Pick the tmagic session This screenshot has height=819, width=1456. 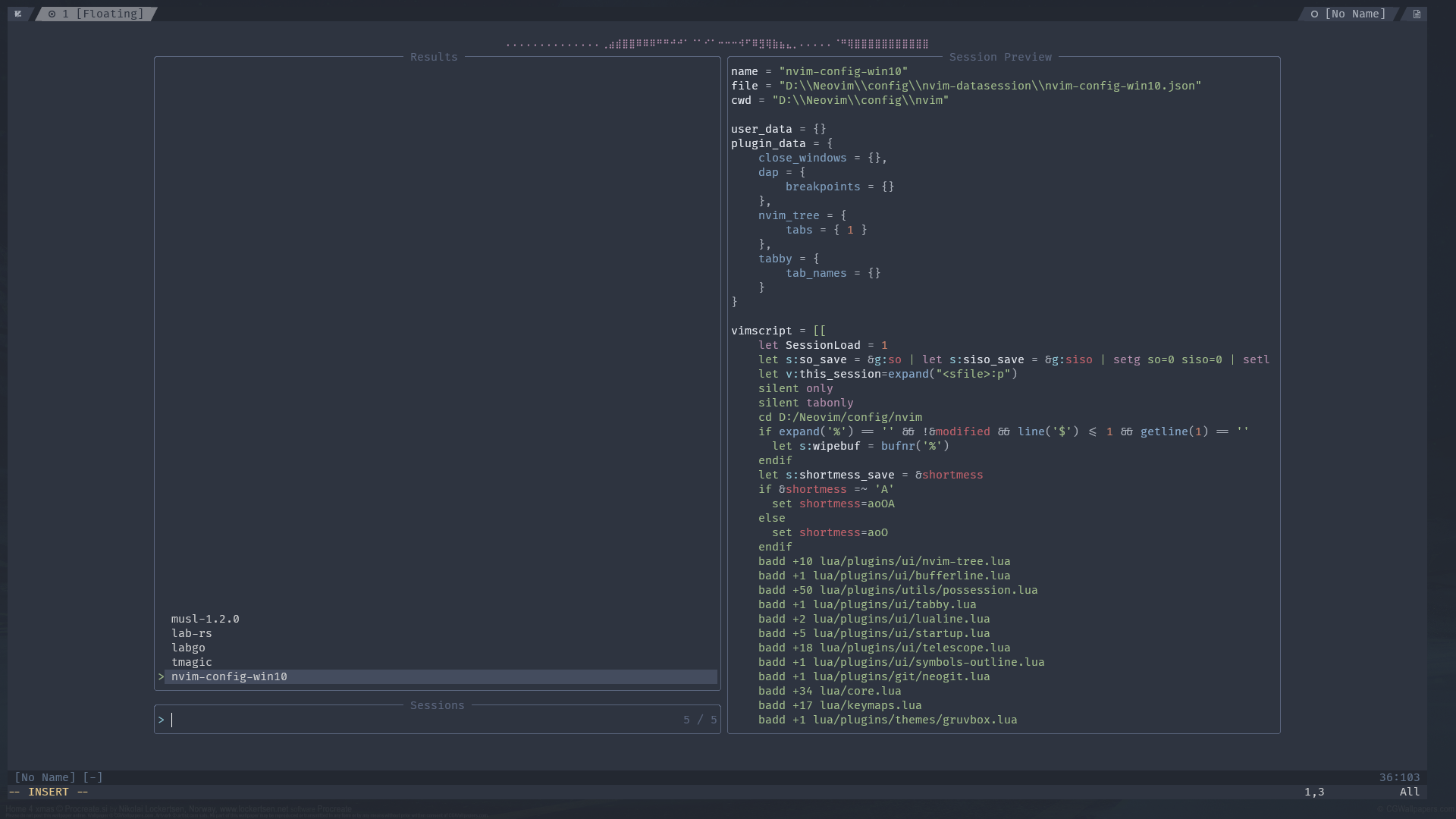click(x=191, y=662)
